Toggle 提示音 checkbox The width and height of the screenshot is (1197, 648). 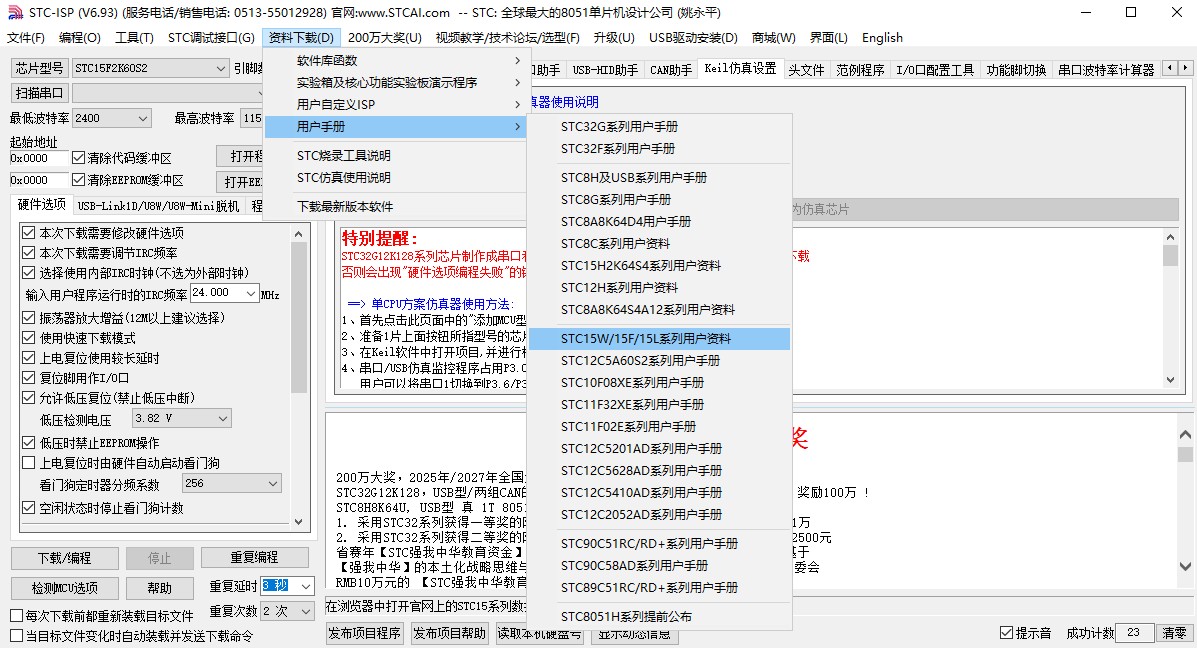click(1006, 633)
